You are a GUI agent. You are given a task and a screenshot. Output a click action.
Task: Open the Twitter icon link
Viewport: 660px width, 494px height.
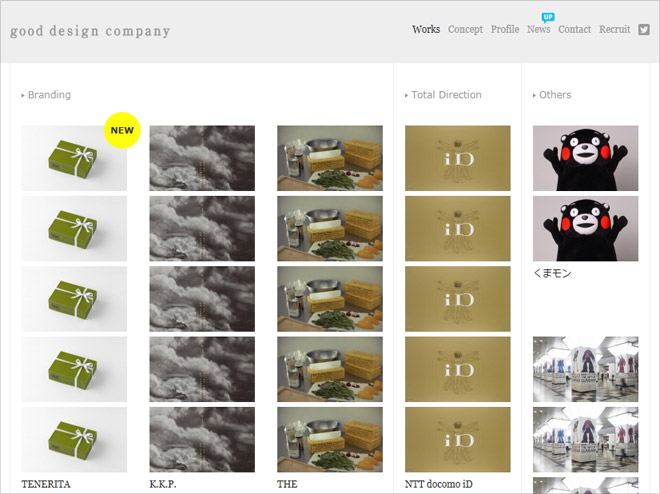[644, 29]
